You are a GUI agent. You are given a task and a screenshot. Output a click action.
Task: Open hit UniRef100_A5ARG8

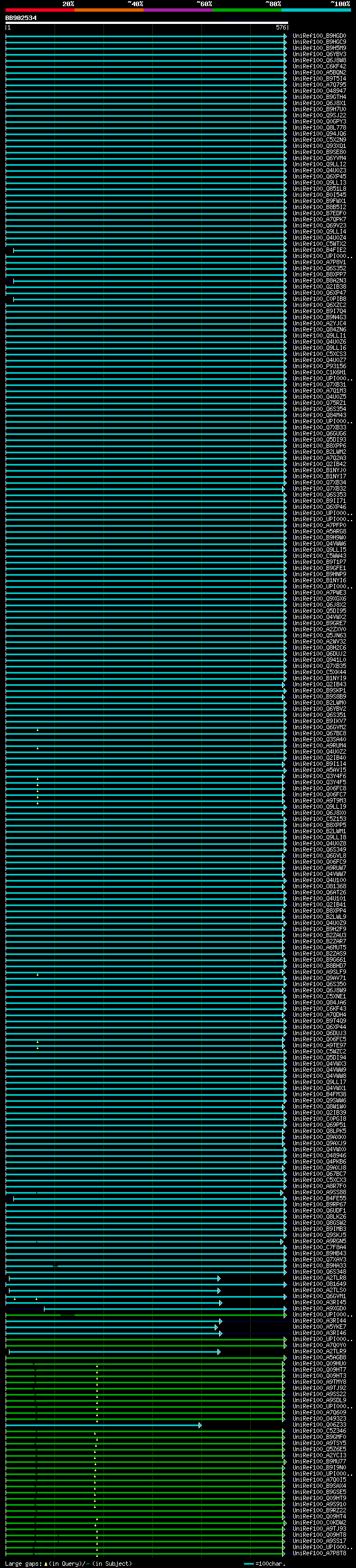pyautogui.click(x=319, y=531)
